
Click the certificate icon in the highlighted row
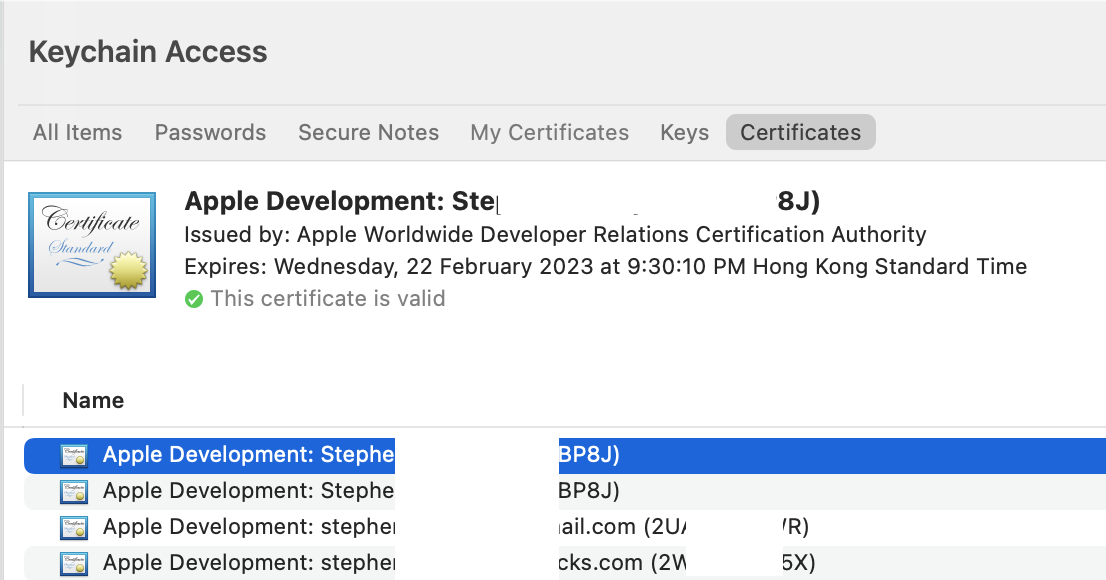74,455
